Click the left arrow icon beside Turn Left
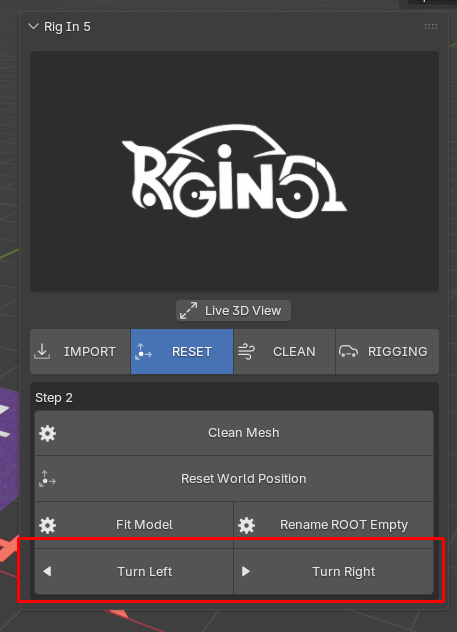The width and height of the screenshot is (457, 632). [x=47, y=572]
